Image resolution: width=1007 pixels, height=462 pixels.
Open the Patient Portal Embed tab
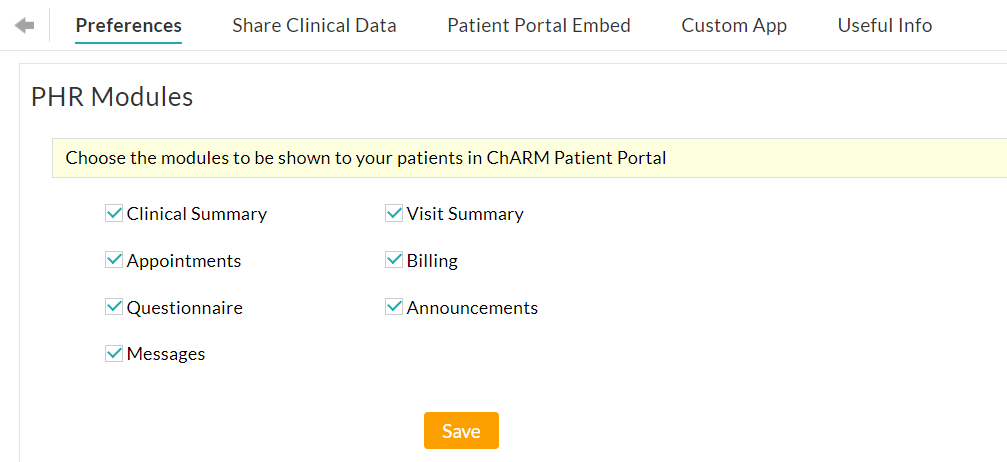tap(538, 26)
